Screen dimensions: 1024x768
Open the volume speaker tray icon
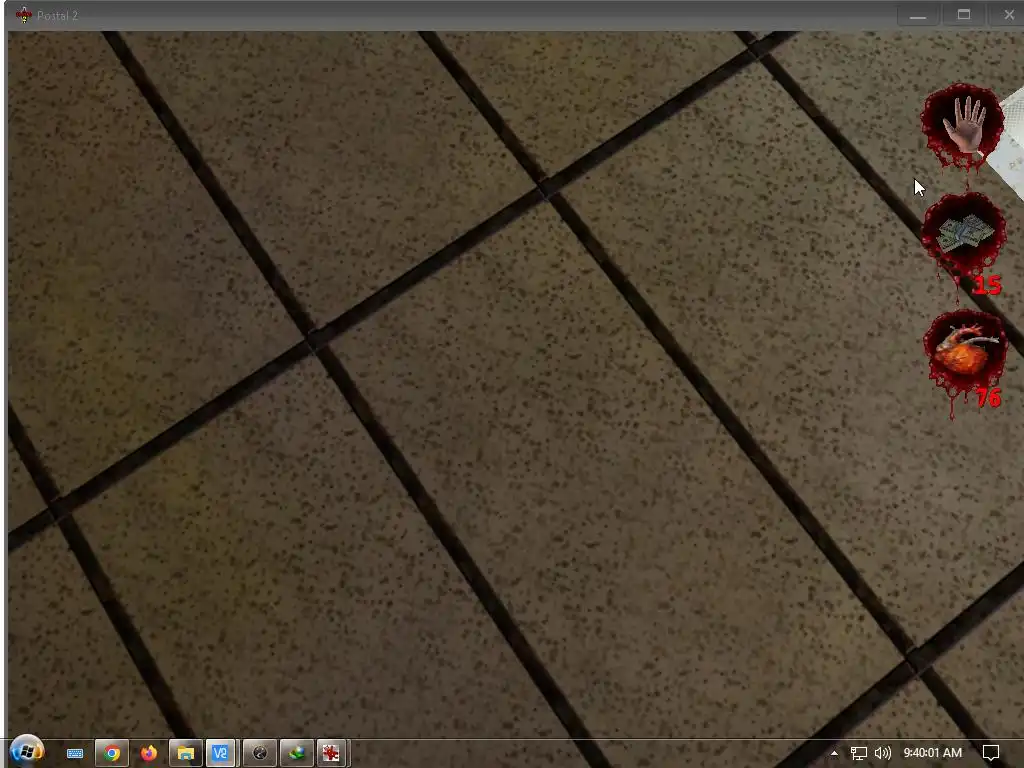(883, 753)
